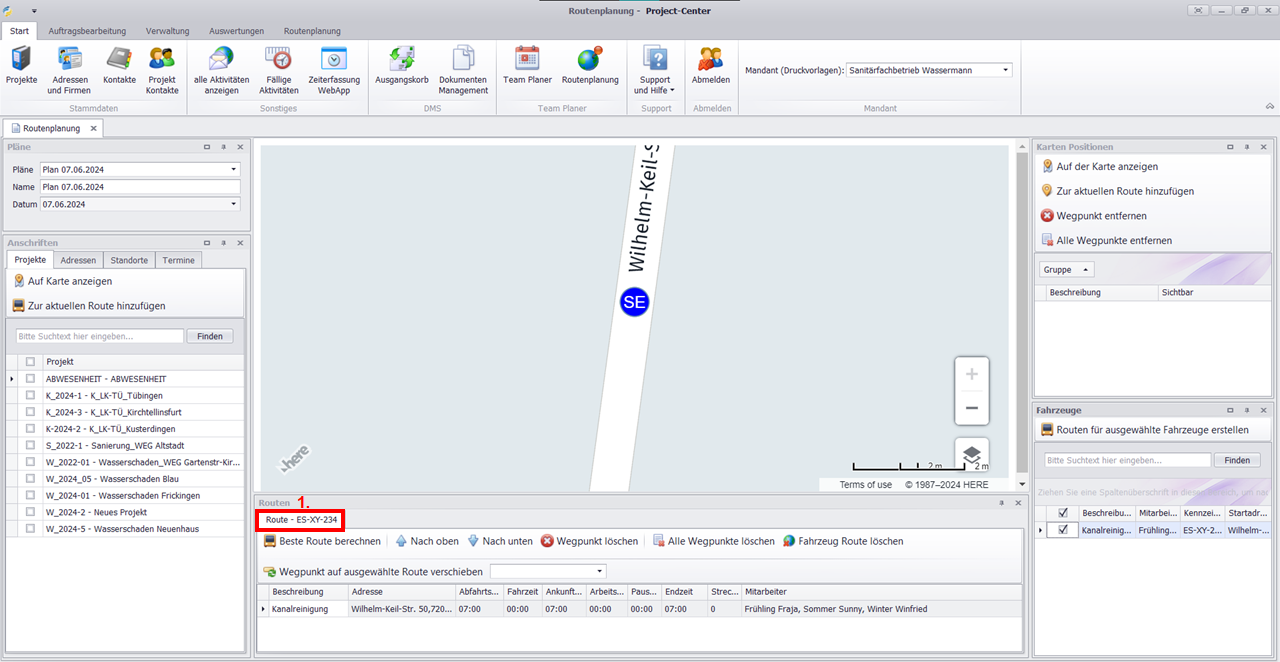This screenshot has height=662, width=1280.
Task: Click the project search text field
Action: click(100, 336)
